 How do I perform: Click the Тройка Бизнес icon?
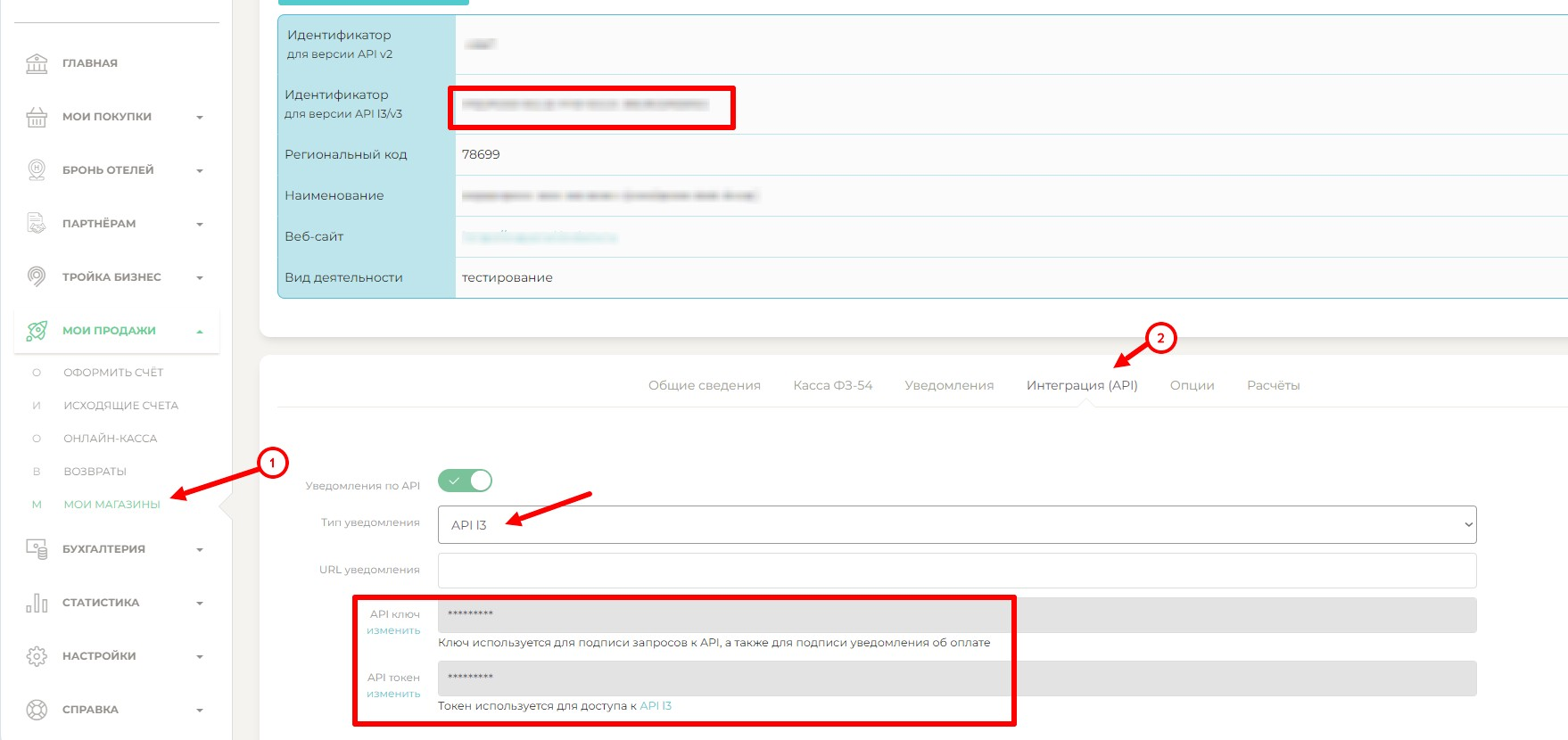pyautogui.click(x=37, y=277)
